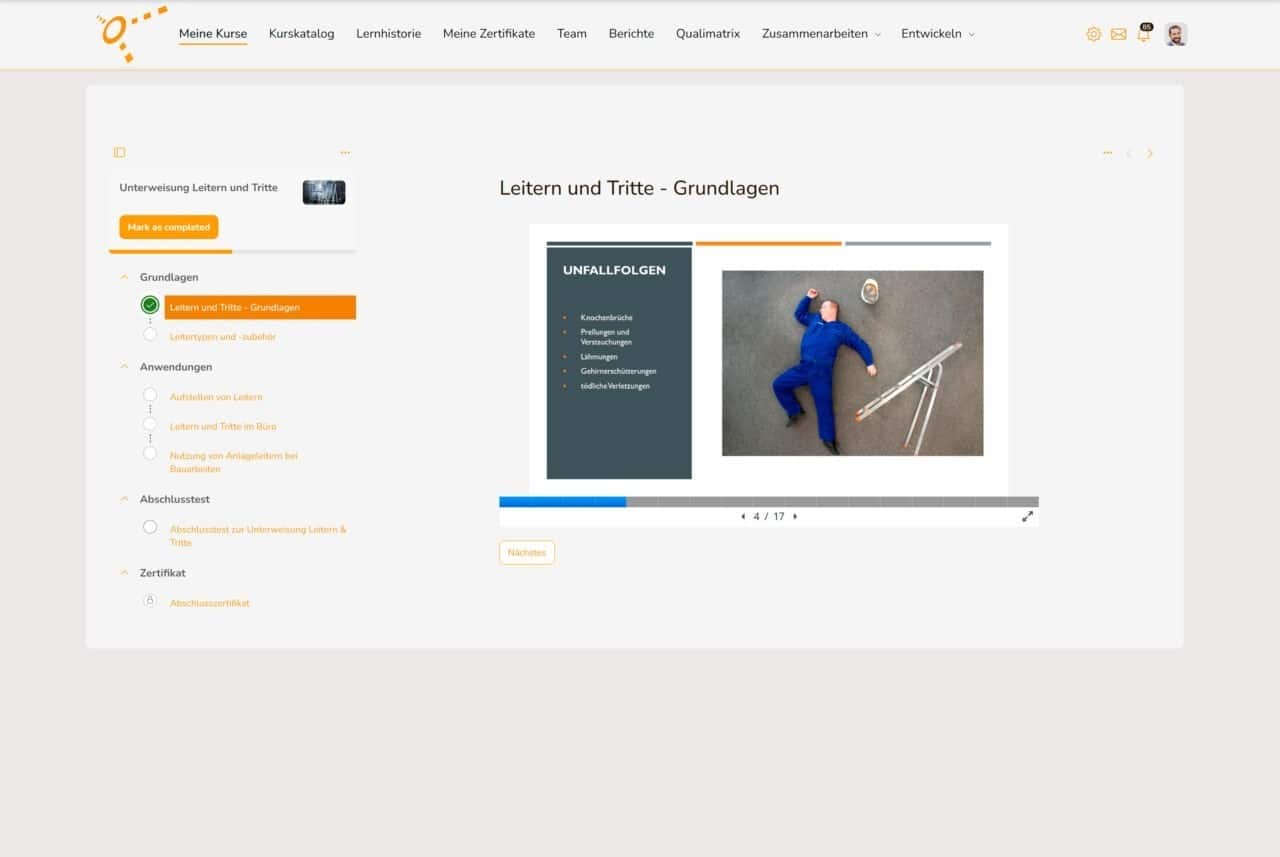Image resolution: width=1280 pixels, height=857 pixels.
Task: Open Kurskatalog in the navigation
Action: [301, 34]
